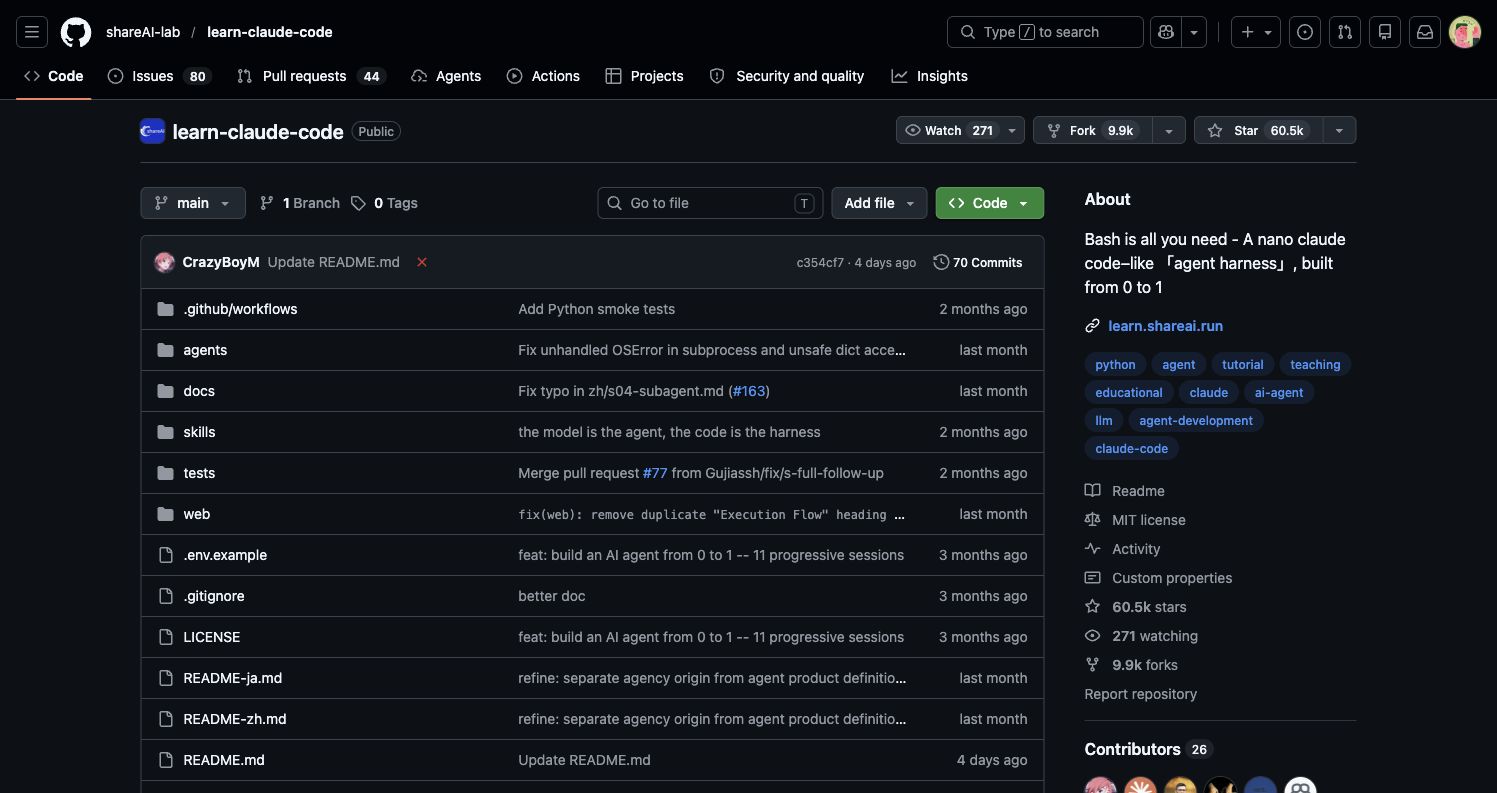Click the tag icon beside 0 Tags
Screen dimensions: 1497x793
coord(359,203)
